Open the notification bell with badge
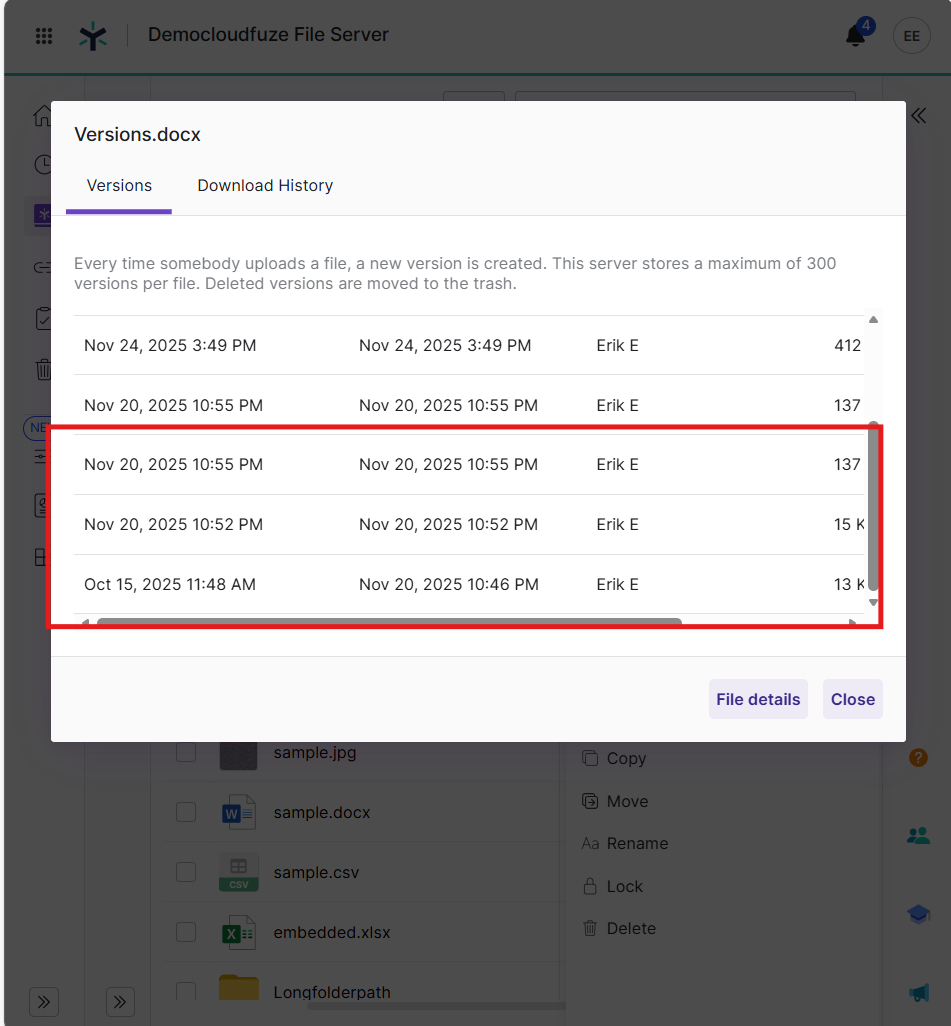The image size is (951, 1026). [856, 36]
